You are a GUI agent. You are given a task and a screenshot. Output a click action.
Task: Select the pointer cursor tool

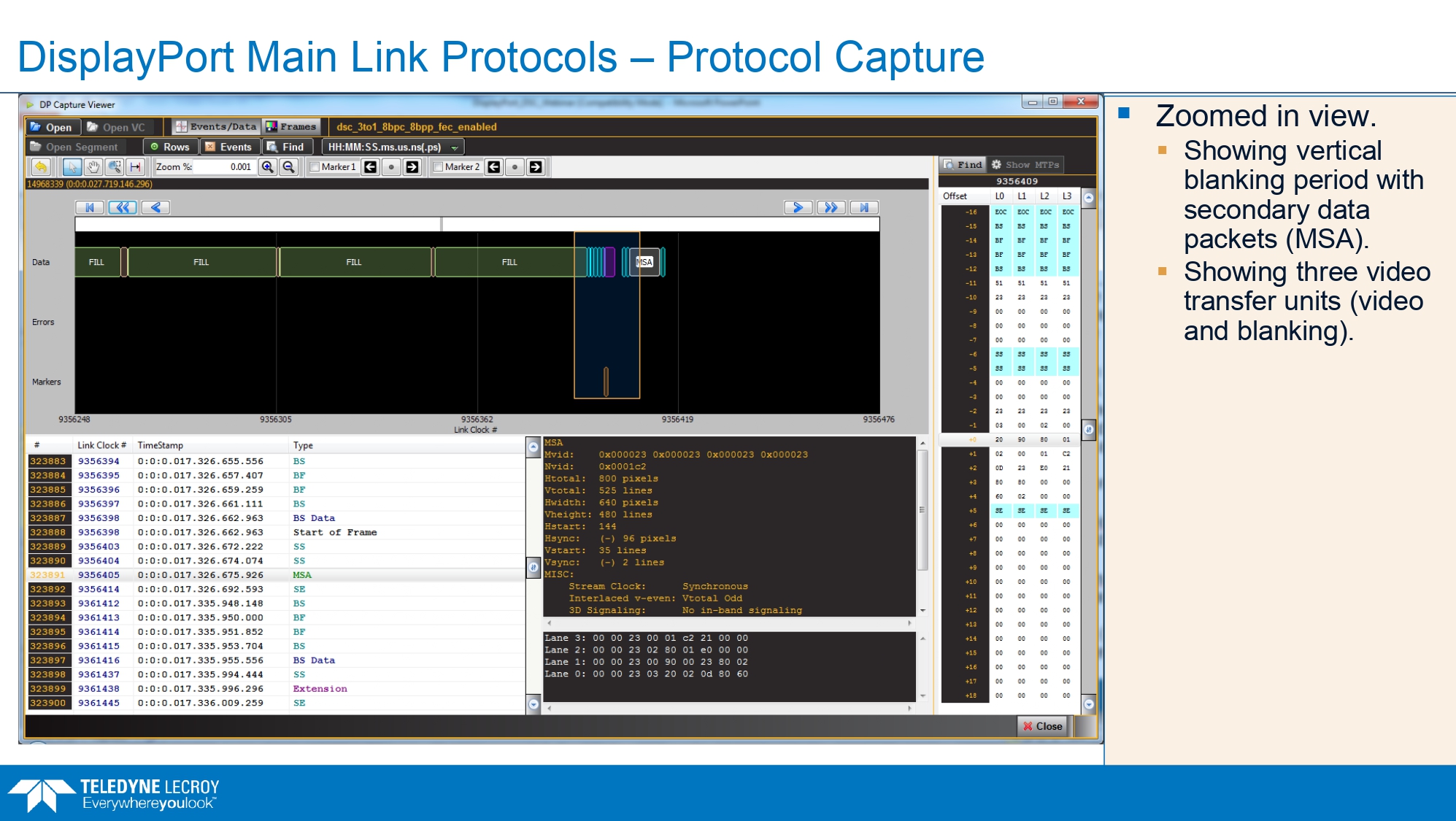click(x=72, y=167)
